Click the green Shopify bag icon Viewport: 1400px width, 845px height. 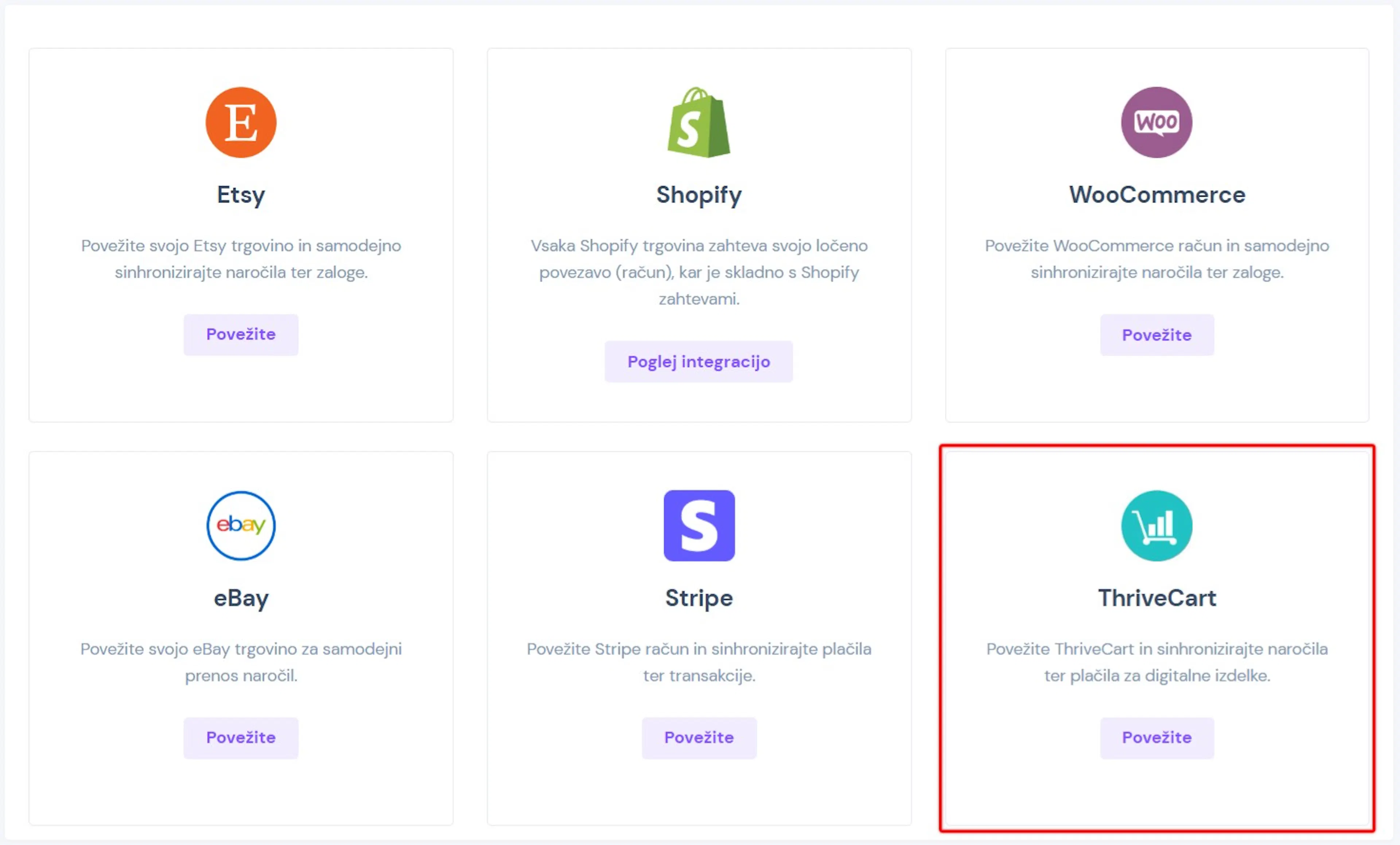(x=699, y=123)
